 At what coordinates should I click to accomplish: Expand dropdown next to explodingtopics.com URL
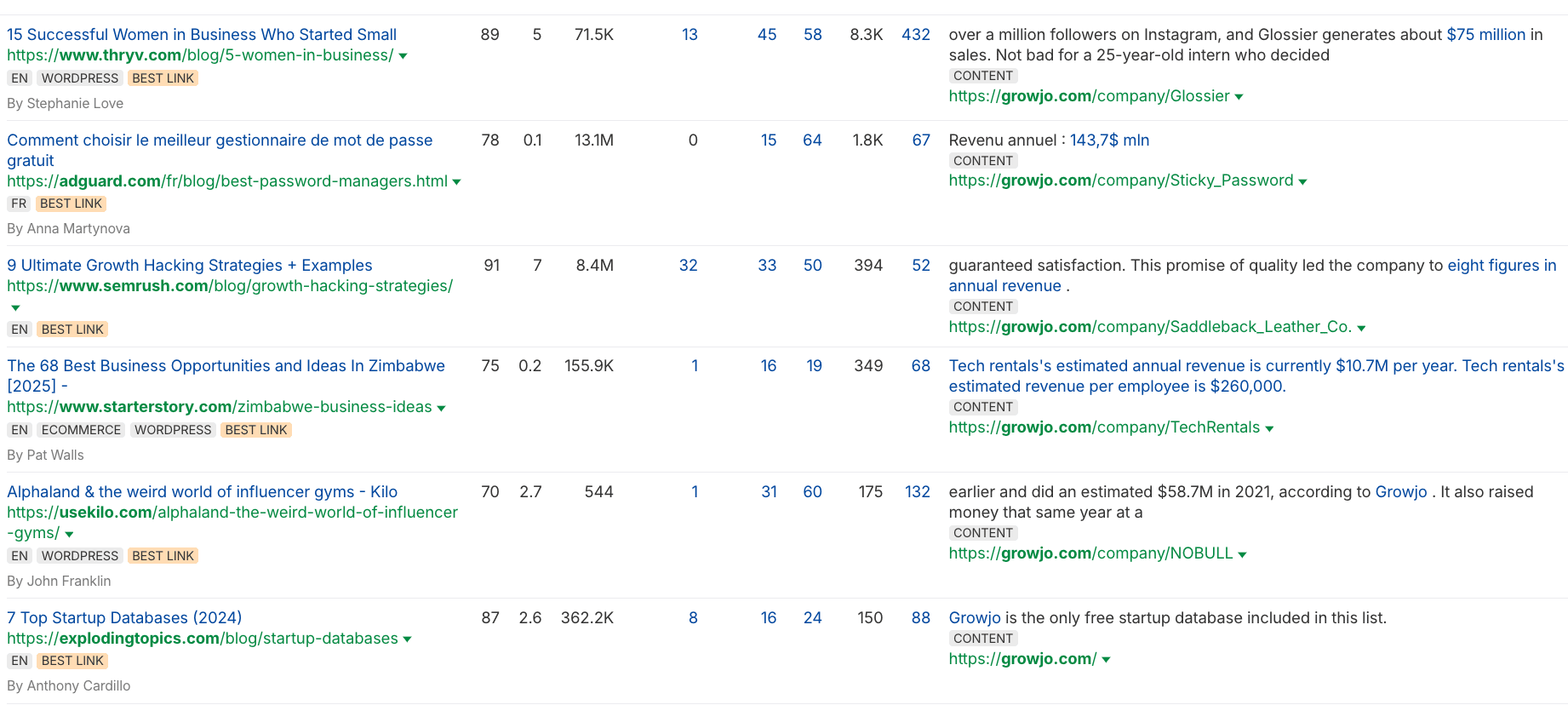click(407, 640)
